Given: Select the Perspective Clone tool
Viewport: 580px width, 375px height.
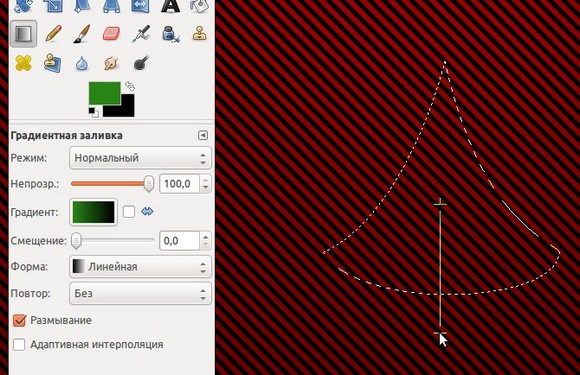Looking at the screenshot, I should 53,63.
